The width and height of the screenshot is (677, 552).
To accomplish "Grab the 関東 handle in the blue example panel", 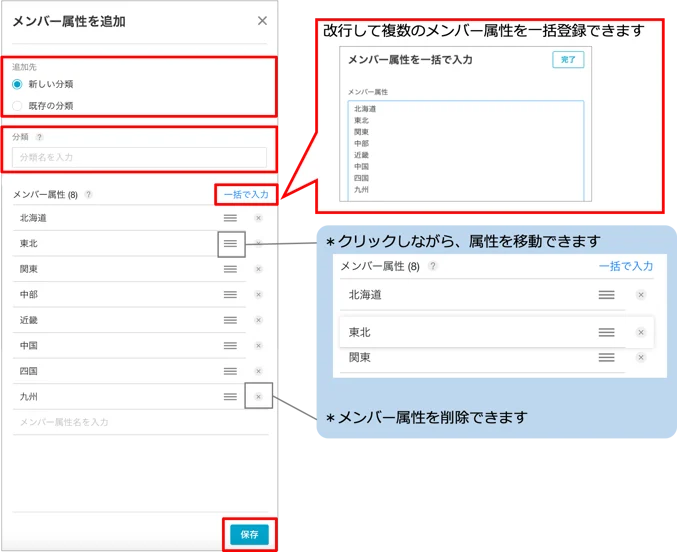I will point(607,357).
